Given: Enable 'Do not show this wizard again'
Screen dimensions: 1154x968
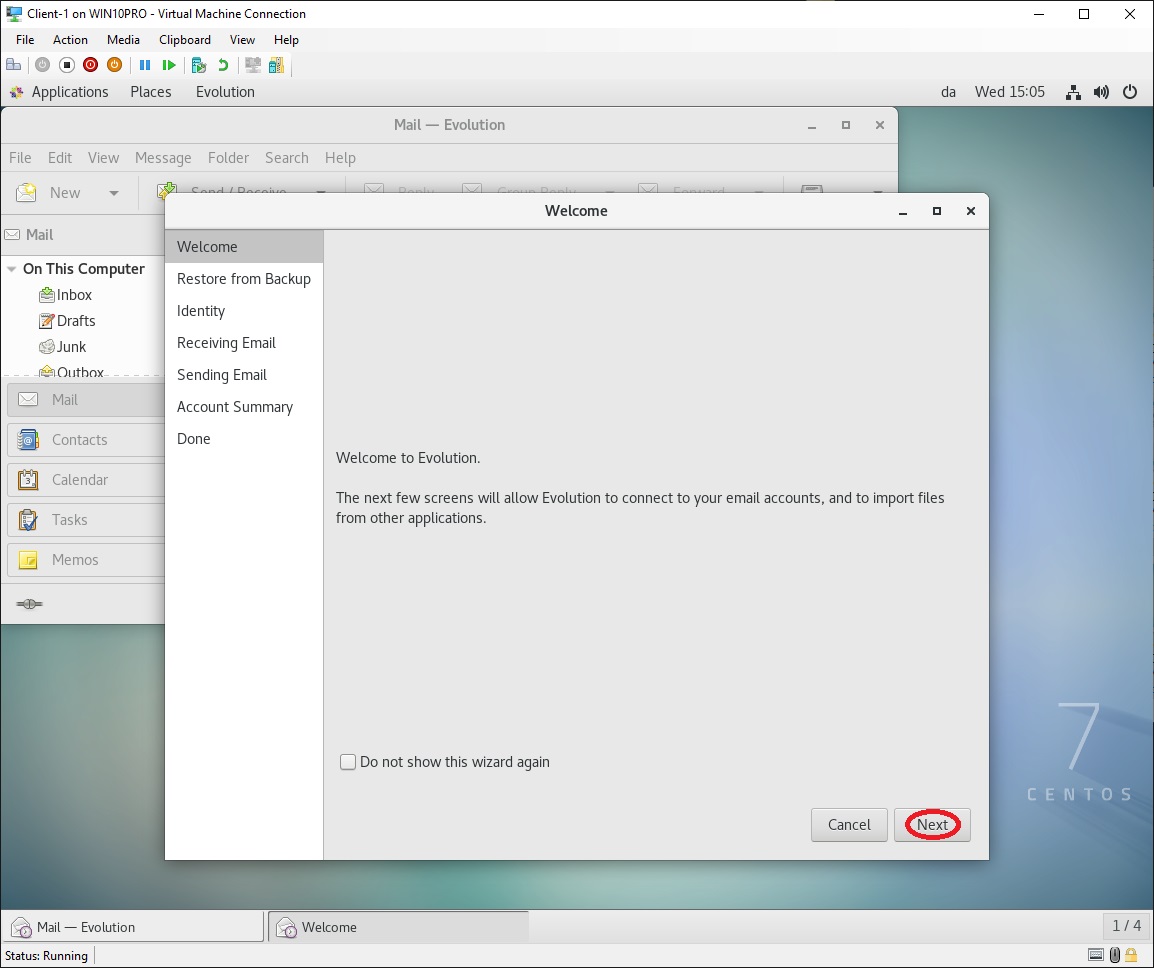Looking at the screenshot, I should tap(347, 762).
